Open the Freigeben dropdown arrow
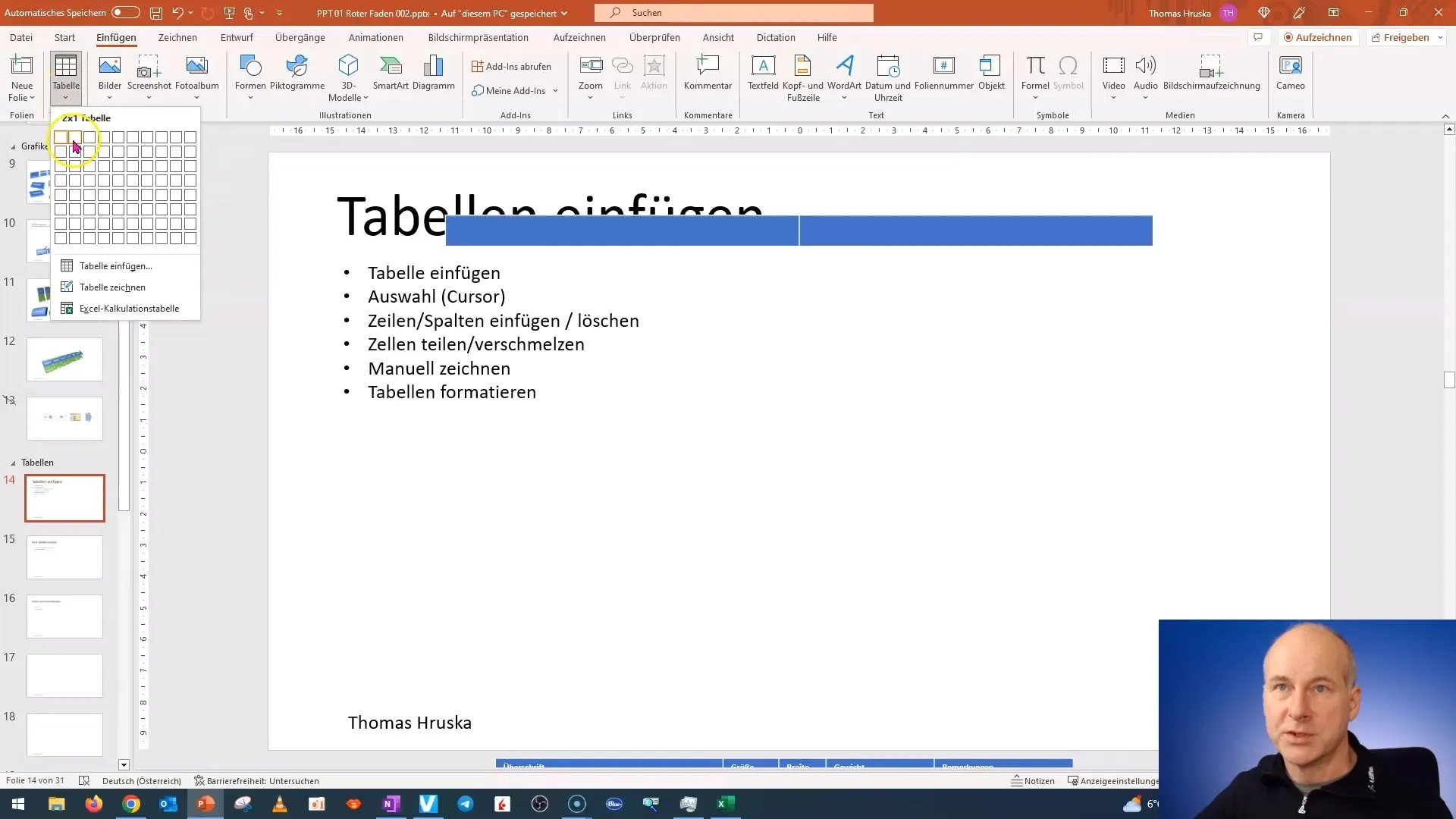 1439,37
